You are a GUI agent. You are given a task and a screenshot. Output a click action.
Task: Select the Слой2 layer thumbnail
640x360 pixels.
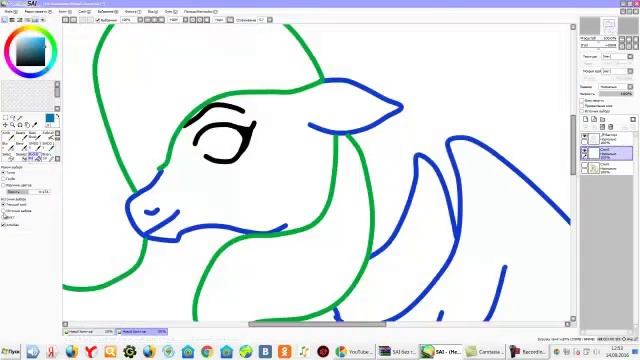(594, 153)
